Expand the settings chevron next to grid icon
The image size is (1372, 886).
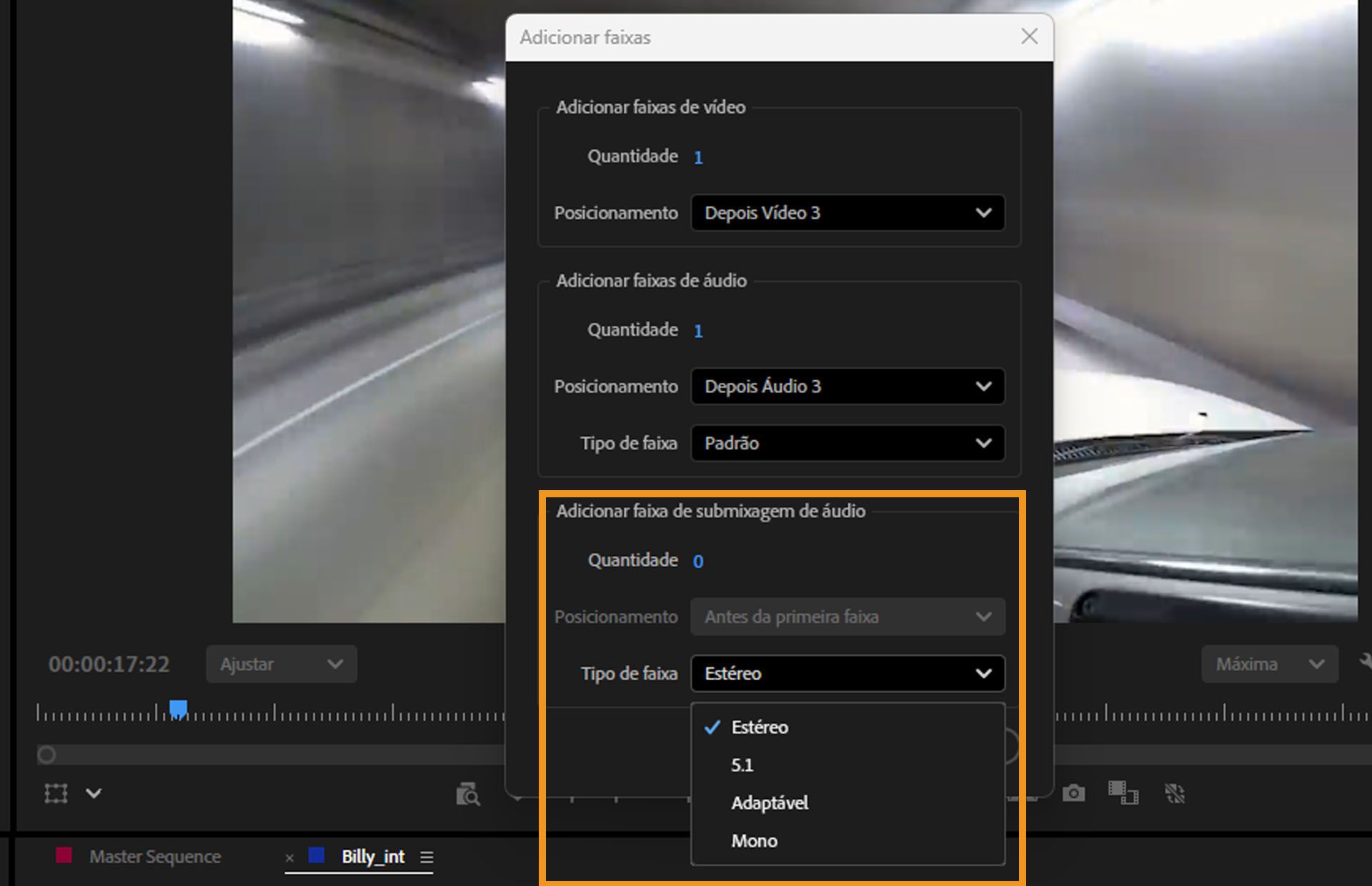tap(93, 794)
